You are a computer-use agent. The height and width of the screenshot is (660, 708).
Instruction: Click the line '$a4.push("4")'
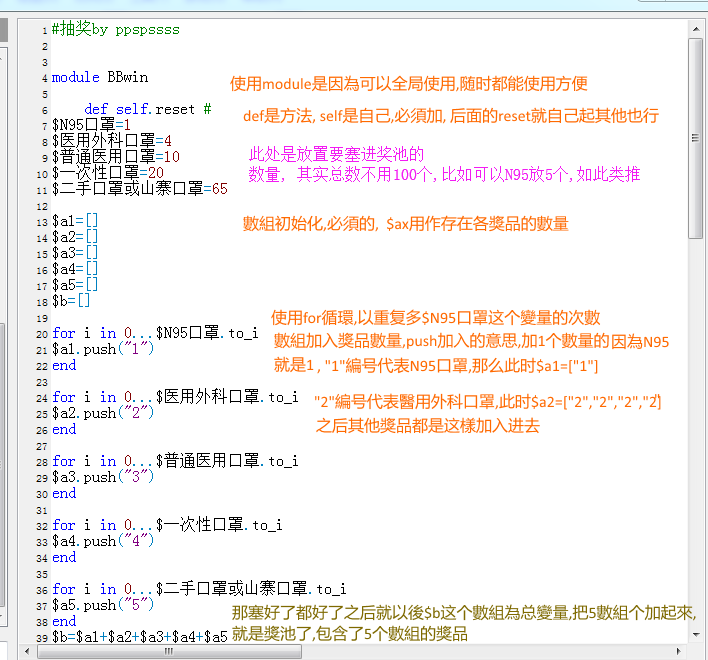tap(102, 541)
